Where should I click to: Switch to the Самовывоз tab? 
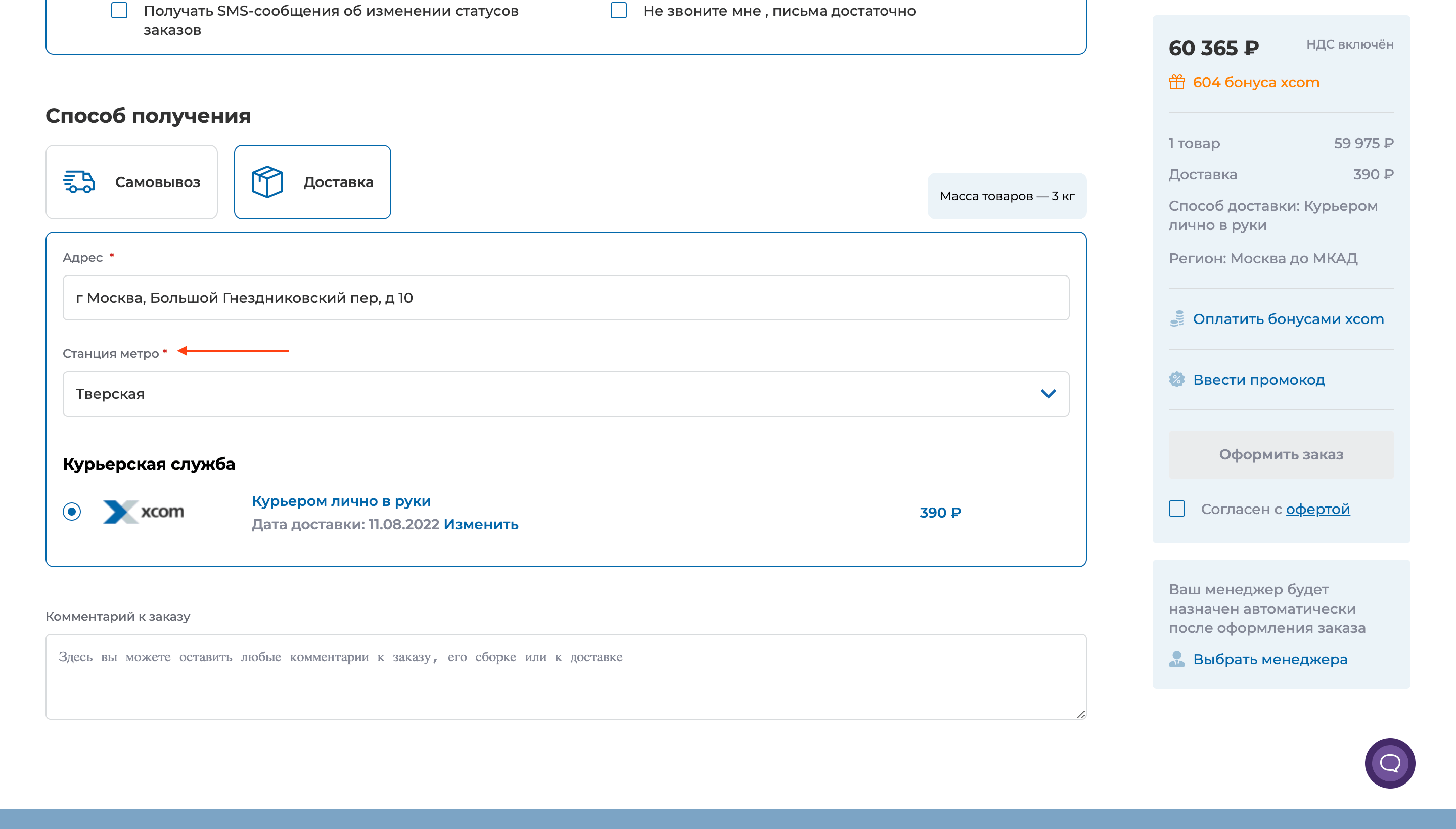(x=131, y=181)
